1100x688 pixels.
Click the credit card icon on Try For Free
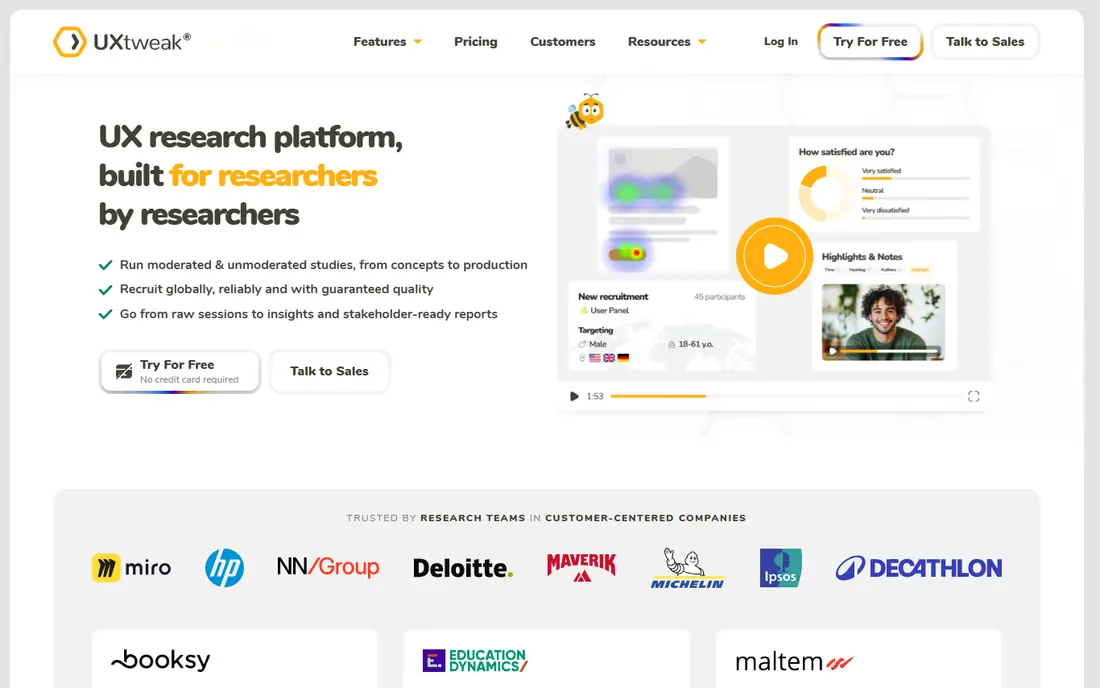click(x=124, y=371)
